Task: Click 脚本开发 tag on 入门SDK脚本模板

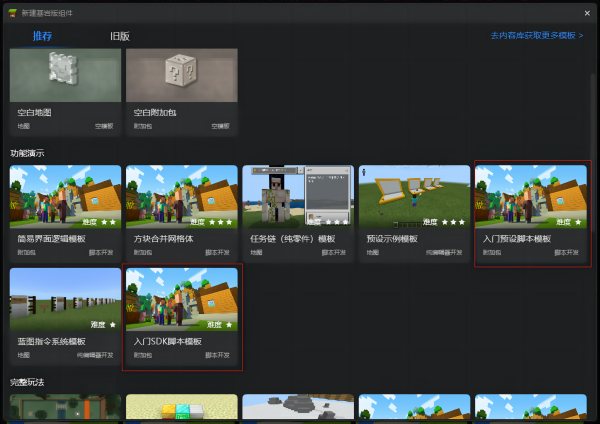Action: (x=217, y=355)
